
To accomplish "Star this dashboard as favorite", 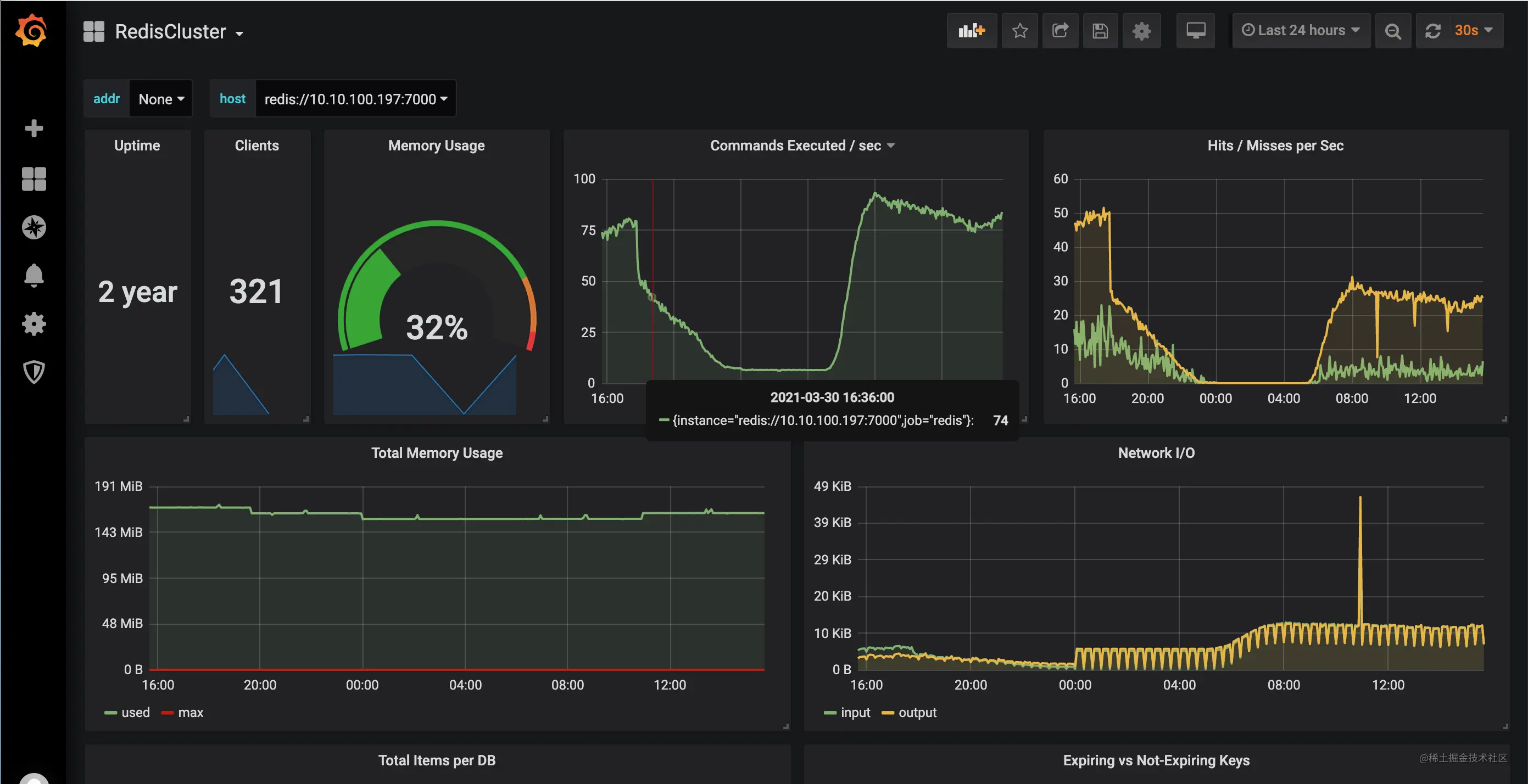I will pyautogui.click(x=1019, y=30).
